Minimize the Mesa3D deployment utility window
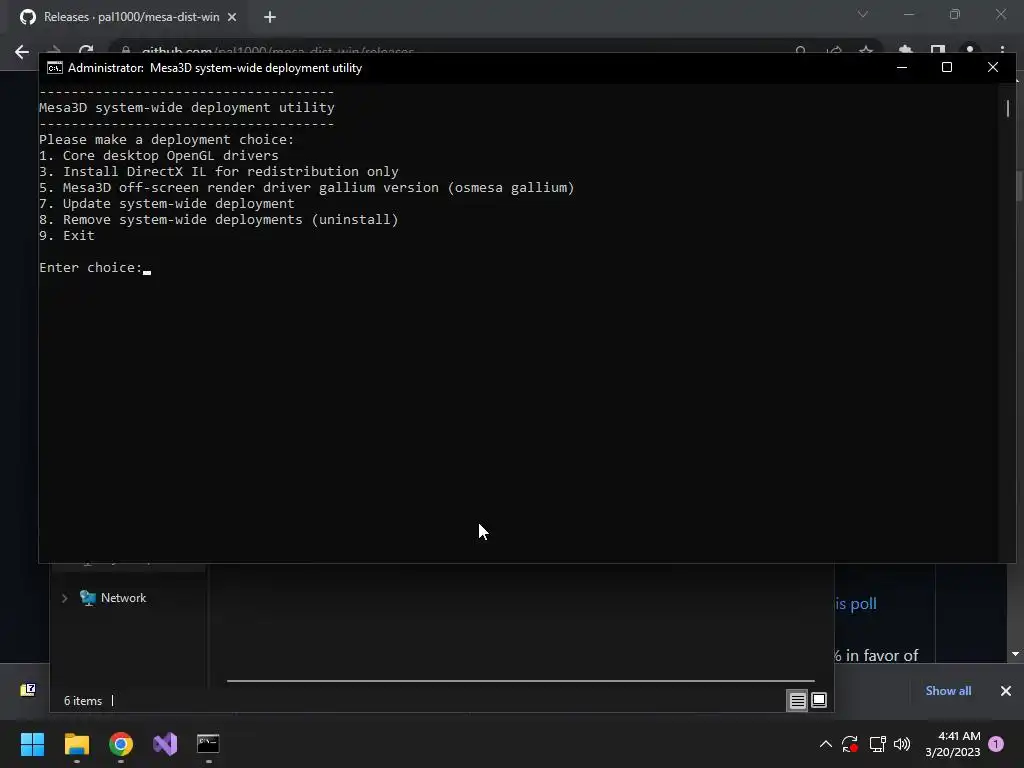1024x768 pixels. pos(902,67)
